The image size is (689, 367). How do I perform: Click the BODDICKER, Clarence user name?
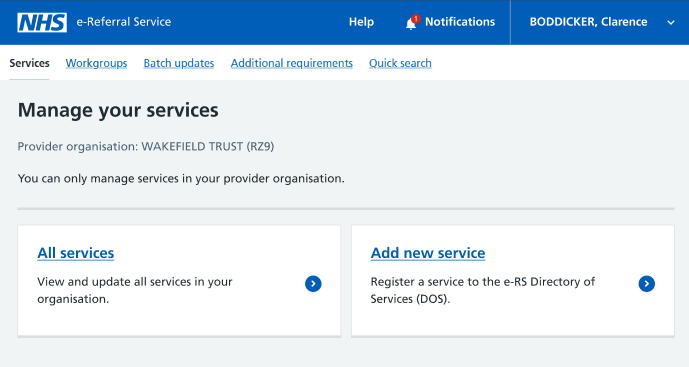point(588,22)
